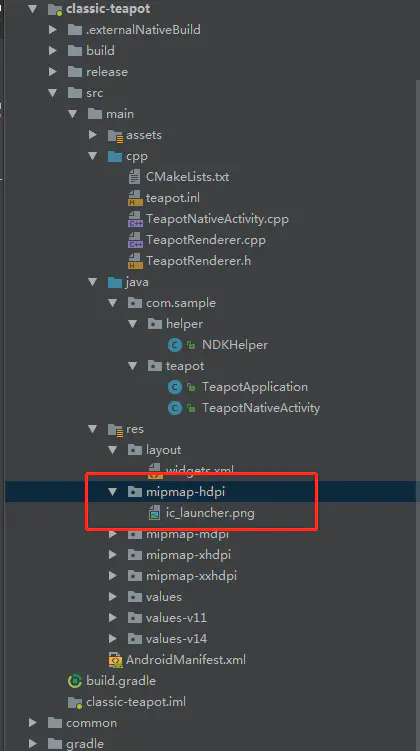Expand the common folder arrow
420x751 pixels.
(33, 723)
